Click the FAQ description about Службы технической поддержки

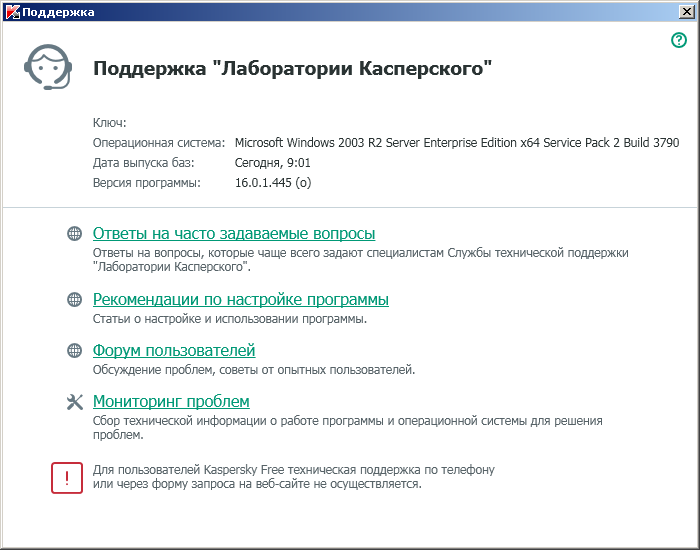(x=361, y=260)
